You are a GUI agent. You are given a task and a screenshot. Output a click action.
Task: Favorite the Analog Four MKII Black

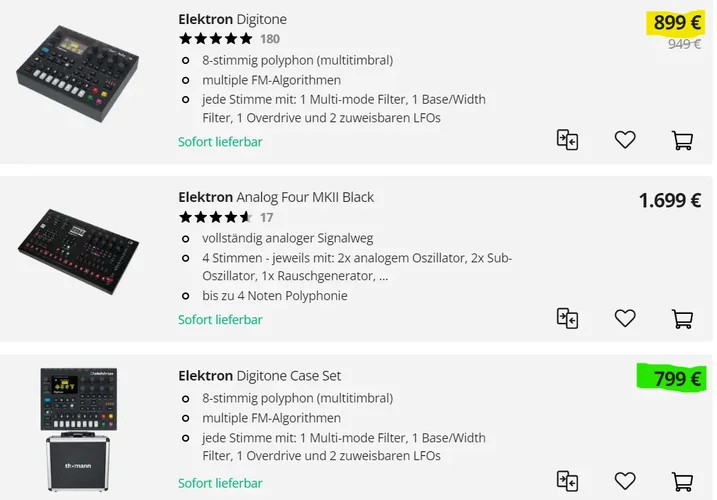[x=625, y=318]
